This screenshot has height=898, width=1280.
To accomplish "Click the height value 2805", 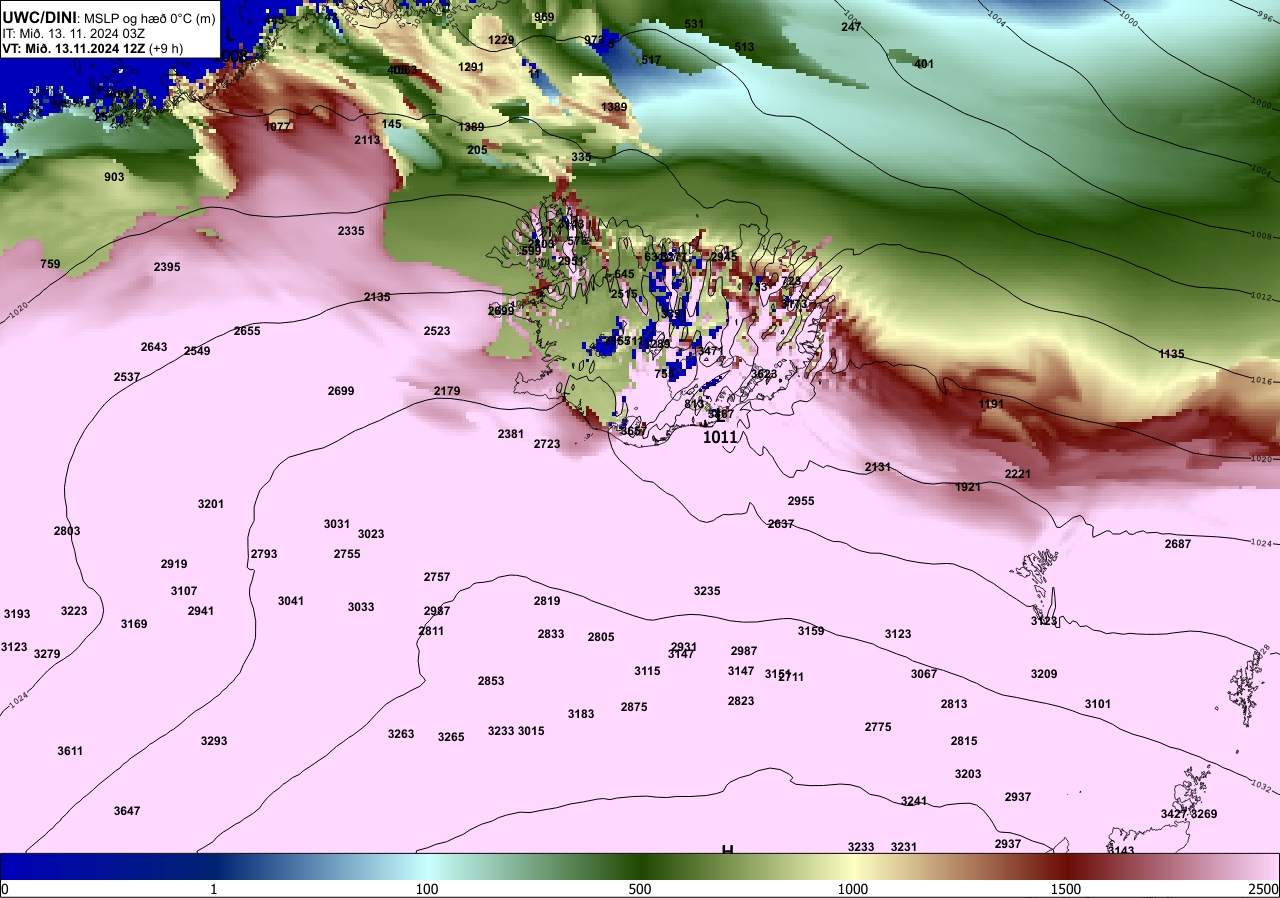I will tap(601, 637).
